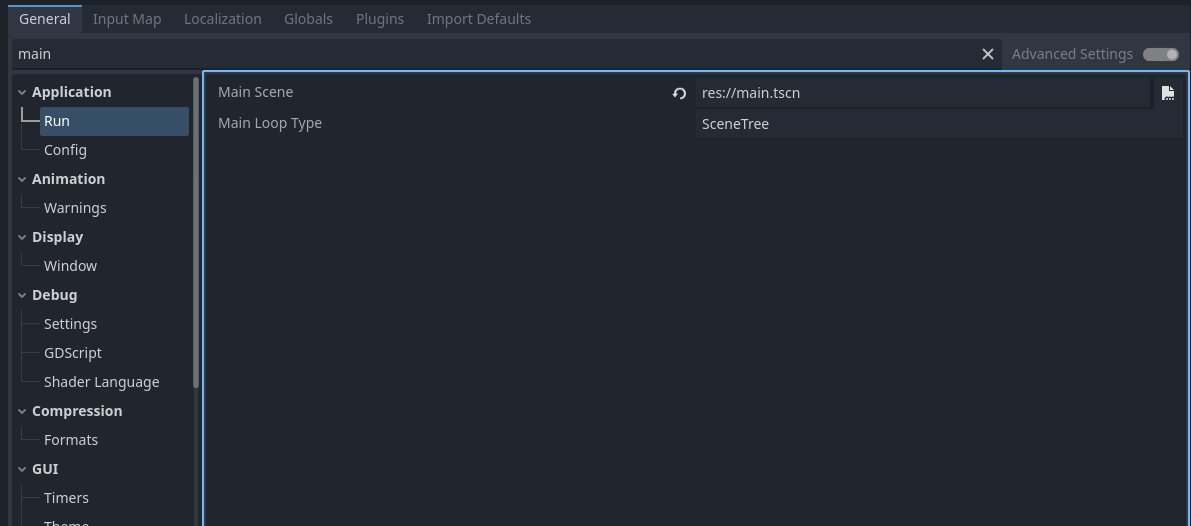Clear the search filter text
1191x526 pixels.
point(987,54)
